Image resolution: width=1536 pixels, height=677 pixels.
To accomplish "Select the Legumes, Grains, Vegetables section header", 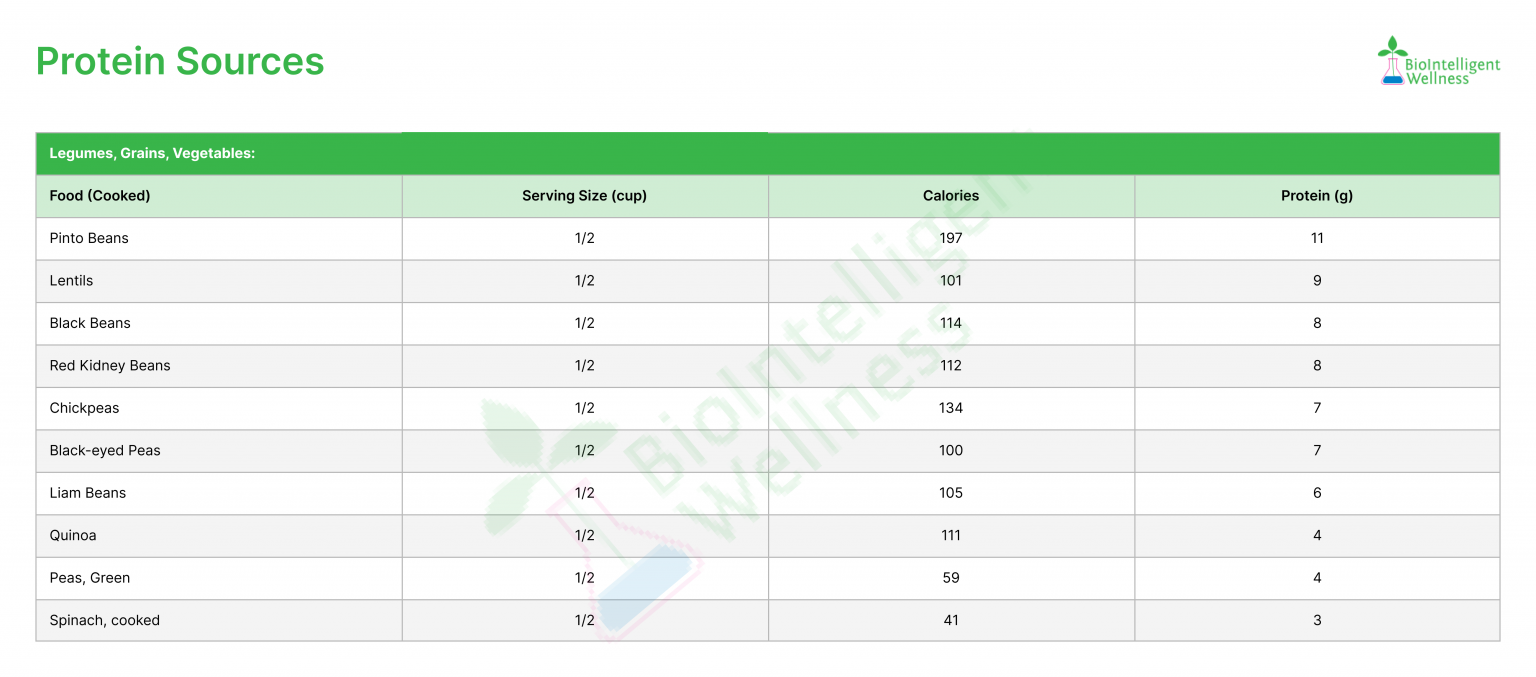I will [152, 153].
